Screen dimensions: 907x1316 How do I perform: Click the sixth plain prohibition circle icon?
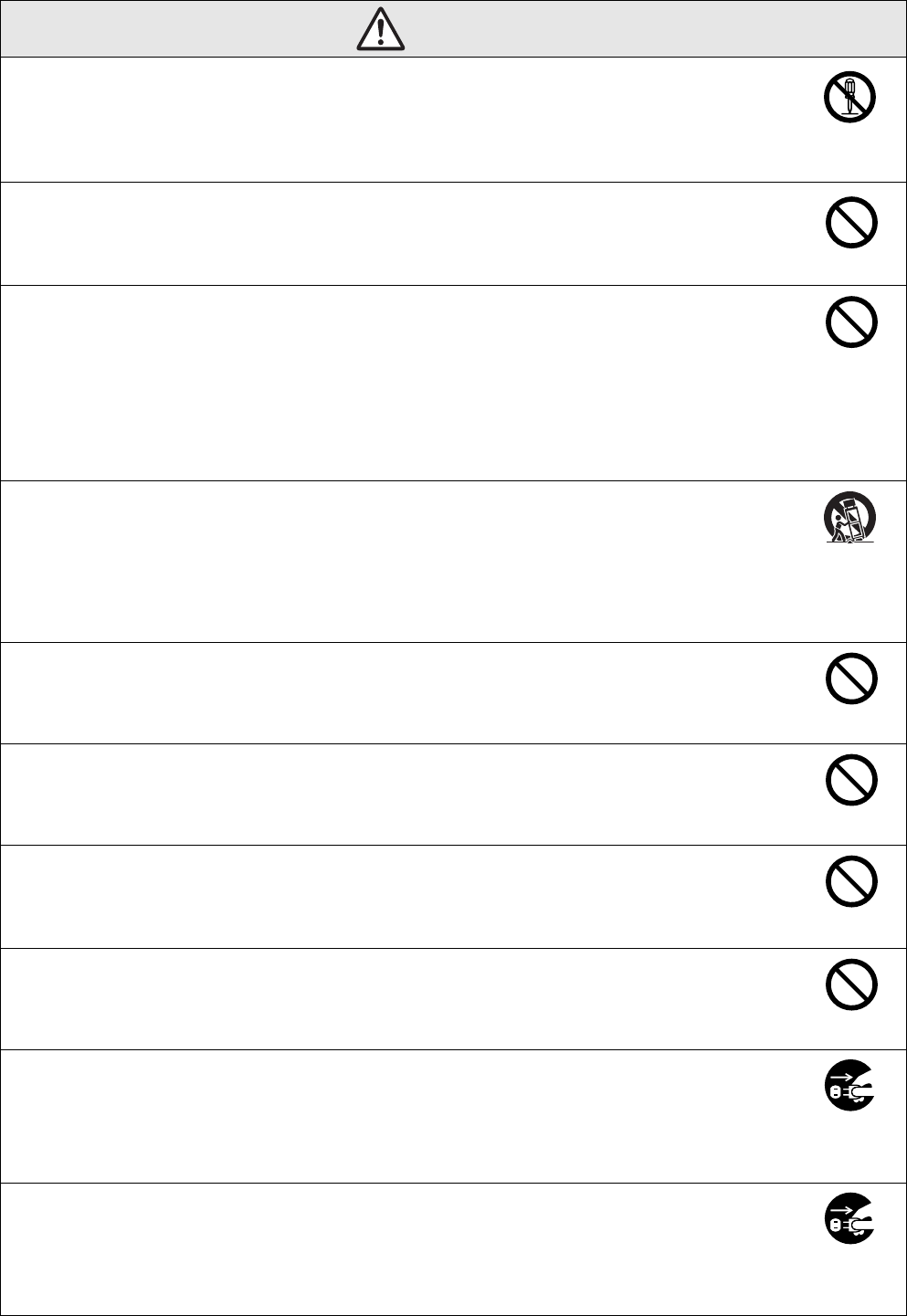tap(851, 984)
